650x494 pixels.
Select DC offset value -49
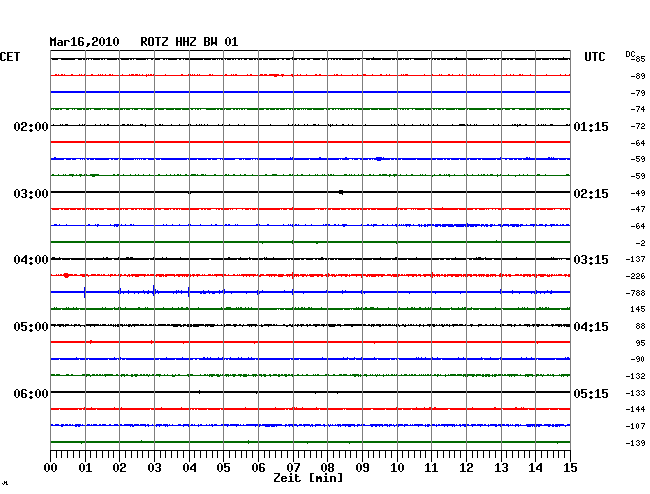[x=638, y=193]
